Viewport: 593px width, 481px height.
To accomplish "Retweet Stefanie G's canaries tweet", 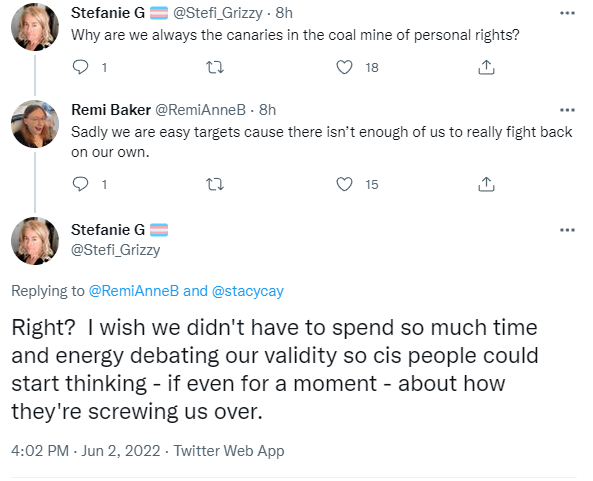I will coord(215,67).
